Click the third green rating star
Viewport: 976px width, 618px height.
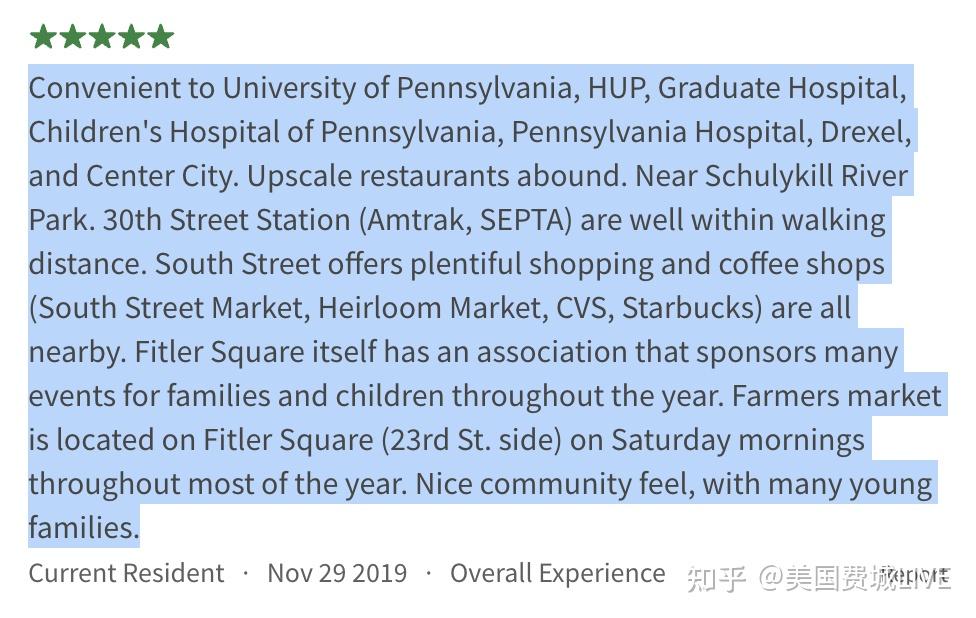[102, 36]
